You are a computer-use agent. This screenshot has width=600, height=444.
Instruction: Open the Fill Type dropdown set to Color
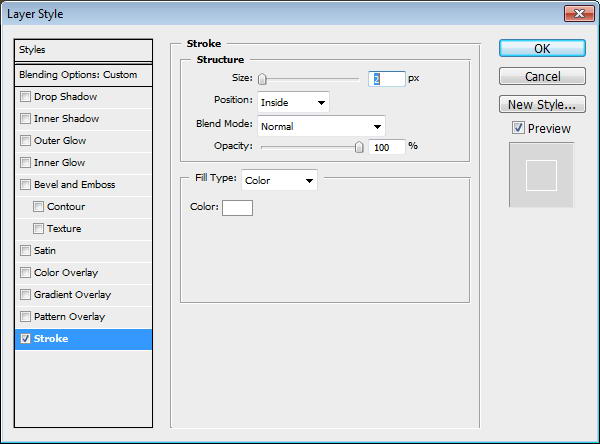(279, 180)
